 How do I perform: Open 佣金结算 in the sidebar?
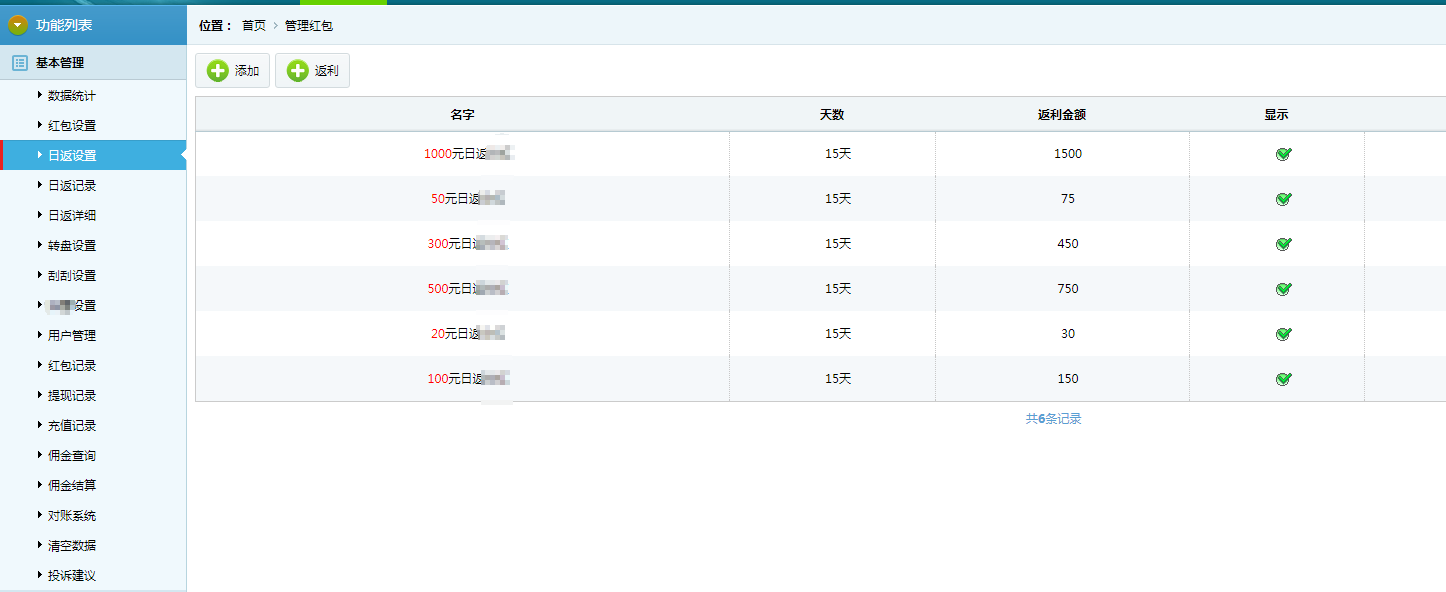pyautogui.click(x=72, y=486)
